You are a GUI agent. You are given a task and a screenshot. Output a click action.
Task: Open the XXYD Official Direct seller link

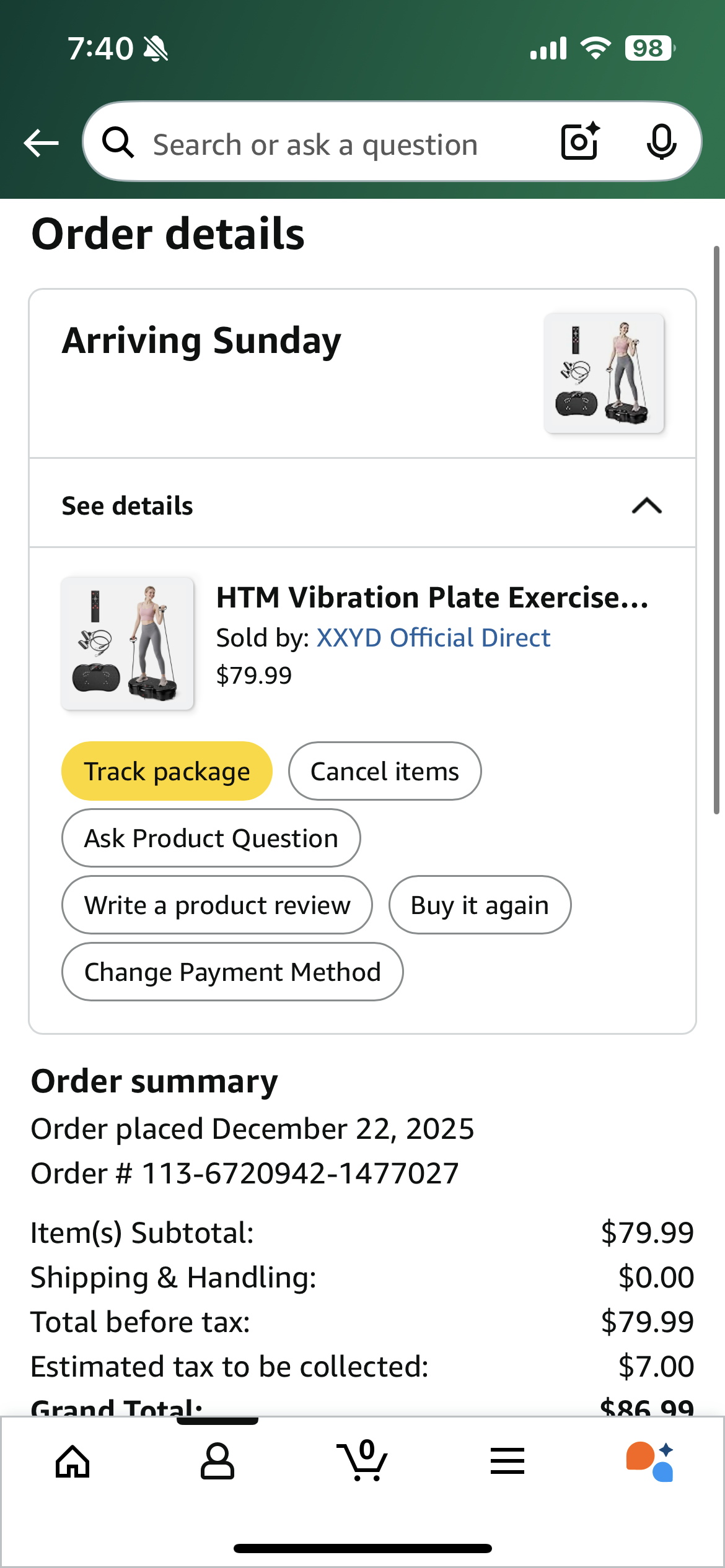433,638
